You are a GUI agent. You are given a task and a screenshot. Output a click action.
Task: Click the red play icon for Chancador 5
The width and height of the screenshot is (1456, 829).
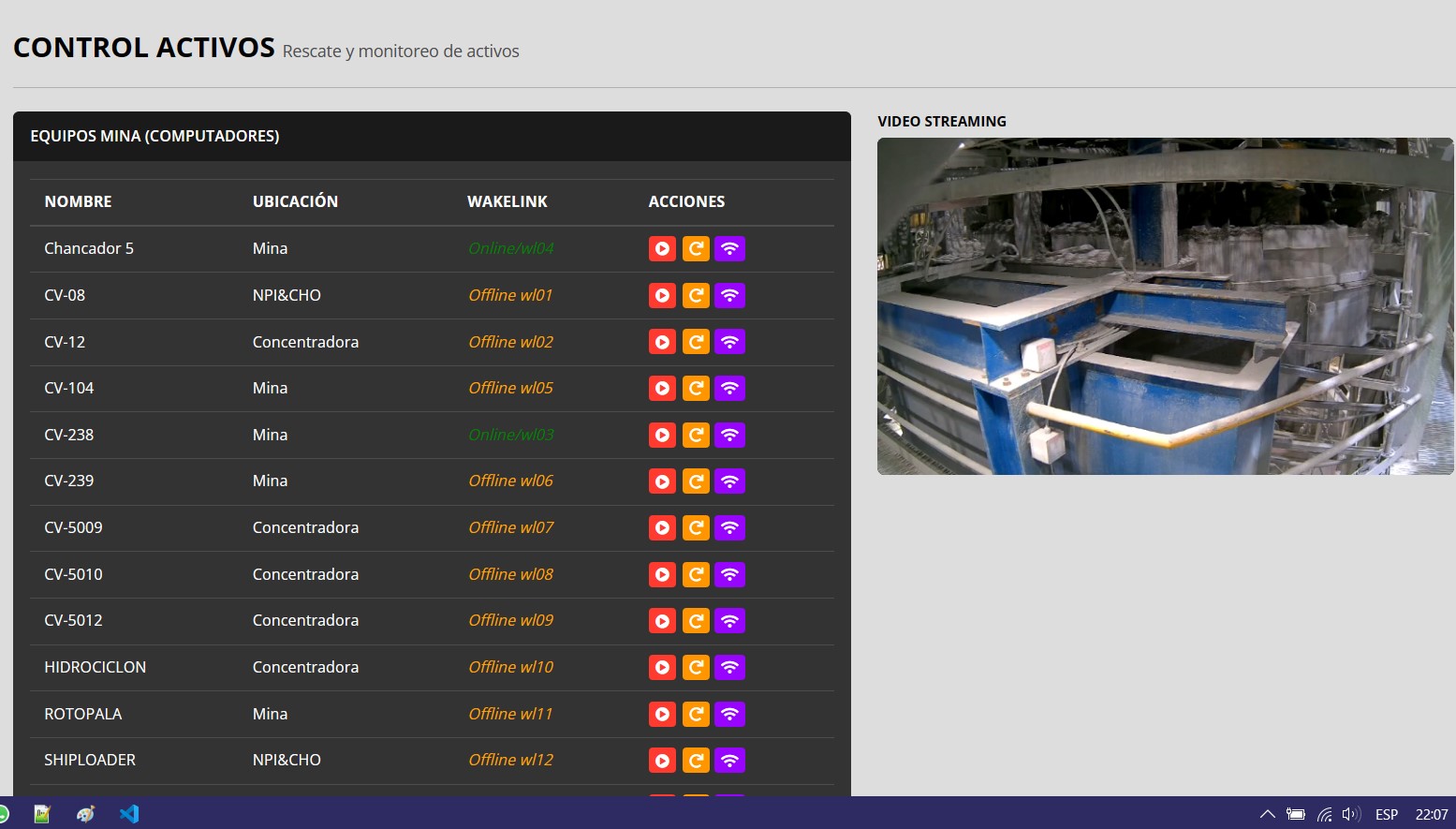tap(662, 249)
